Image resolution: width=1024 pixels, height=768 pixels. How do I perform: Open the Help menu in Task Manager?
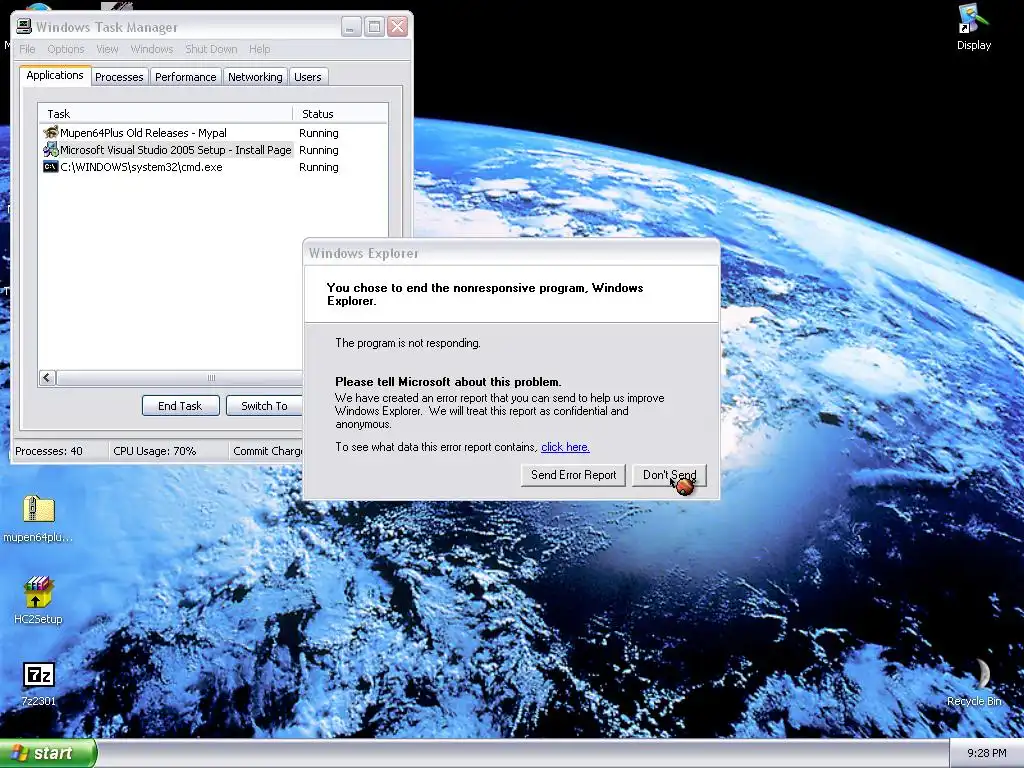[x=259, y=49]
